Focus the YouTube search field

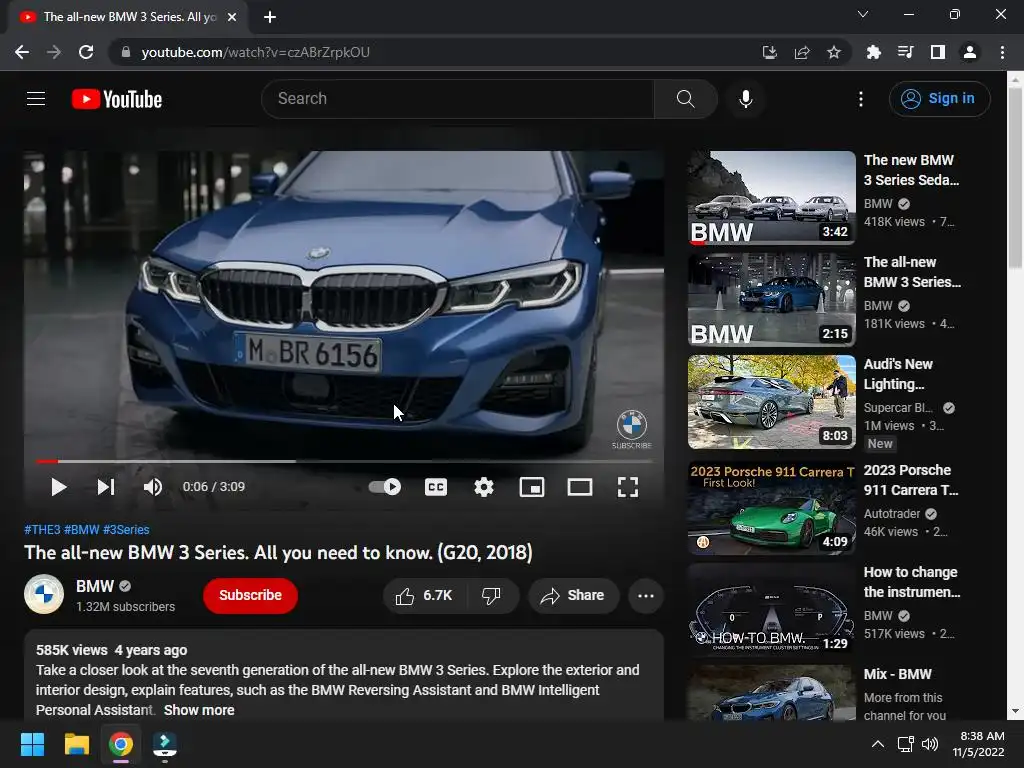coord(458,99)
